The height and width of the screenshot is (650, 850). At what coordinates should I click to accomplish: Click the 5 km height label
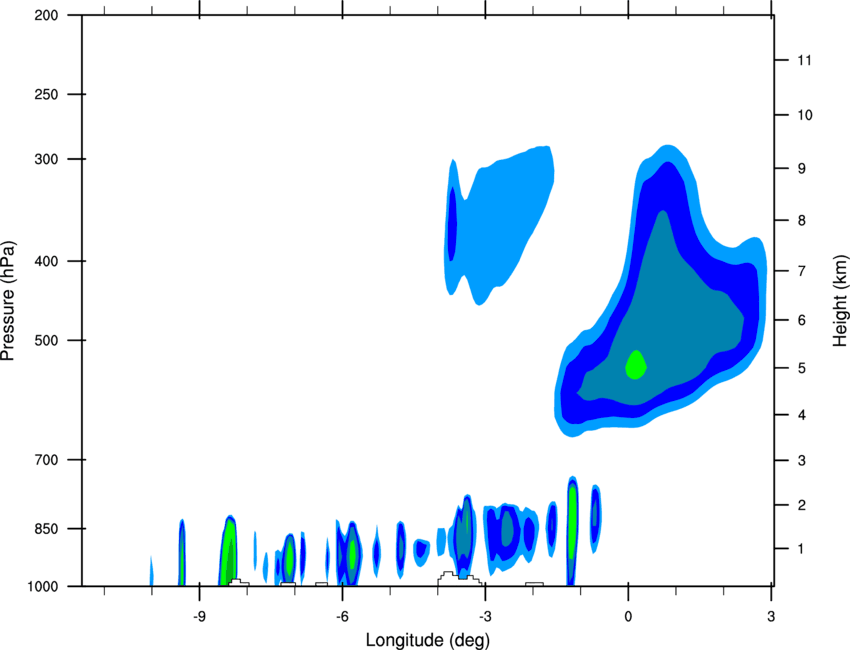coord(801,368)
